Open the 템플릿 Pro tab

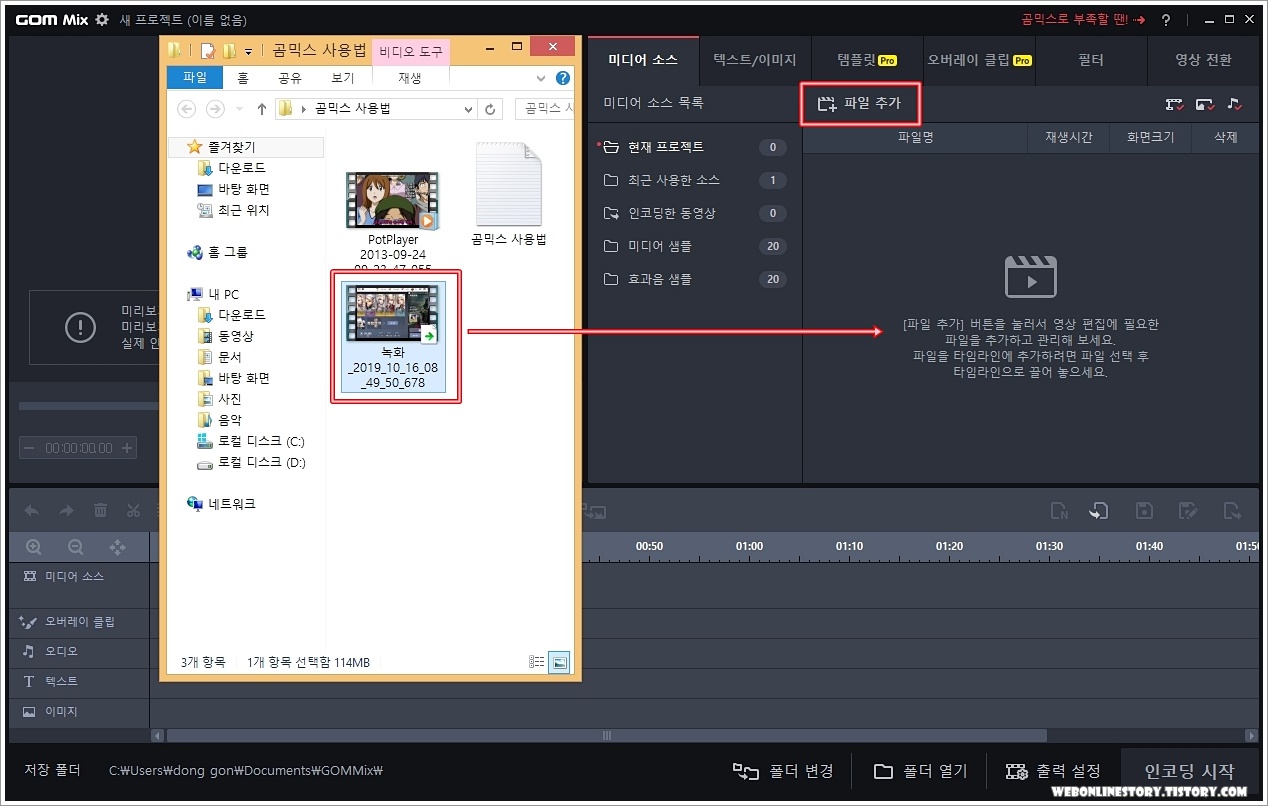(x=867, y=60)
